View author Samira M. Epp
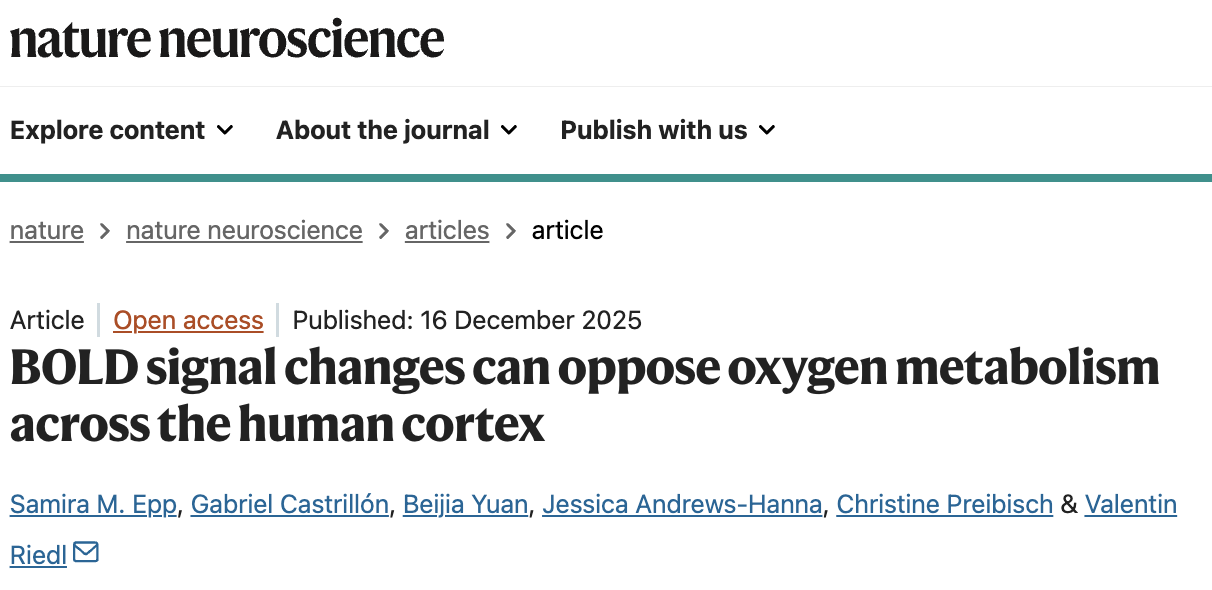The height and width of the screenshot is (590, 1212). [x=94, y=505]
